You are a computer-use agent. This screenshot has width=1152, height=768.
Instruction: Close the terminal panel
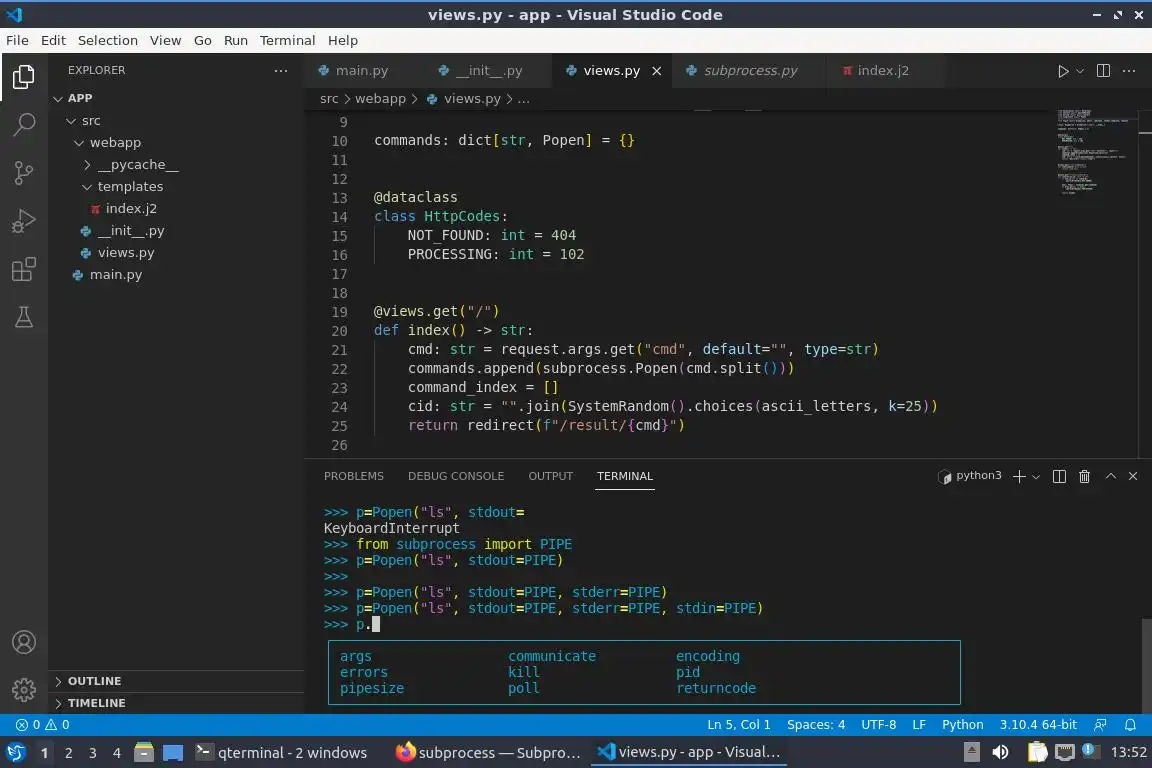click(1133, 476)
